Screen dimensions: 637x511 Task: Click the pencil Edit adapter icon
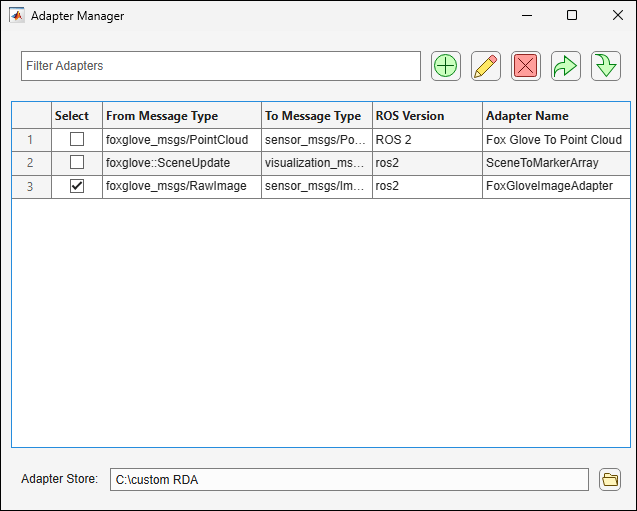tap(485, 66)
